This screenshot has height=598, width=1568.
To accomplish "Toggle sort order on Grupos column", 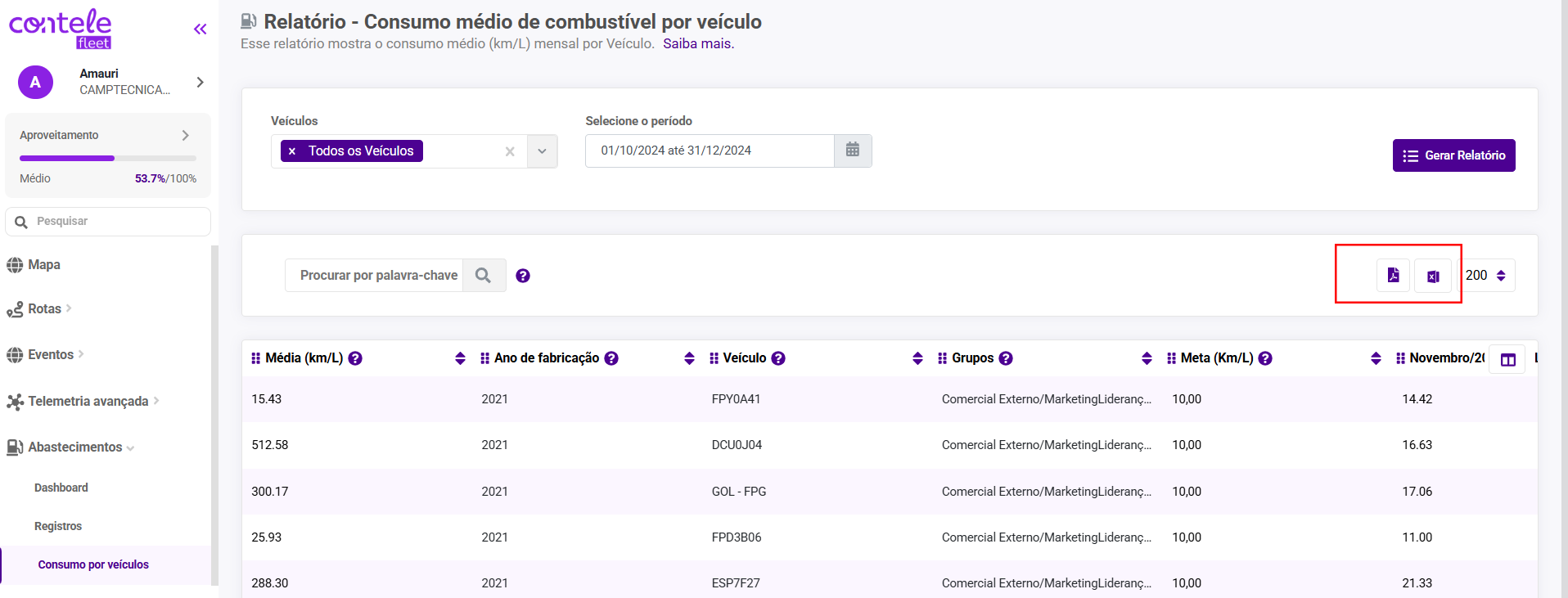I will point(1147,358).
